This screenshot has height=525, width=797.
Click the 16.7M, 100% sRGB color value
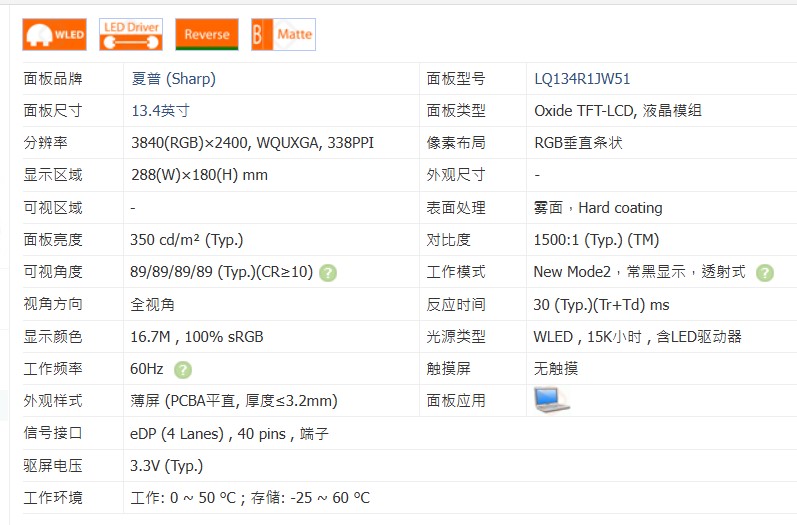[196, 337]
